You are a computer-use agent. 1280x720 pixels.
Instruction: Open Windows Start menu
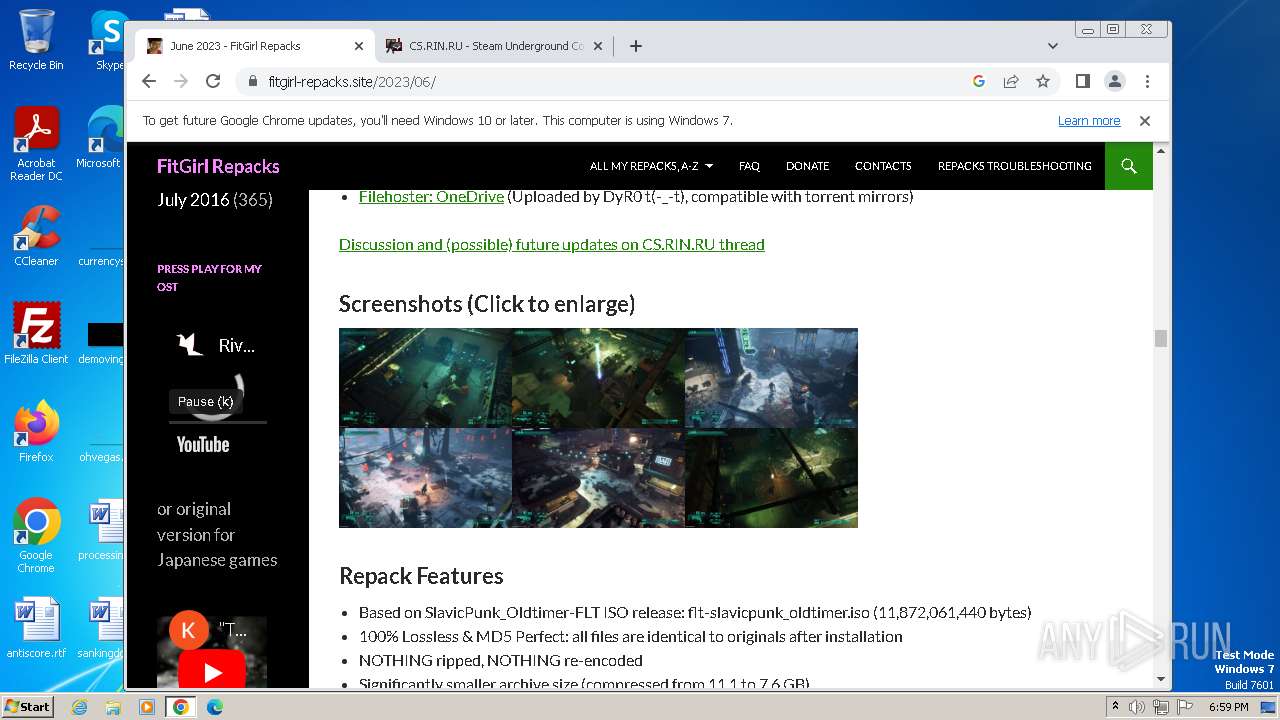pos(27,706)
